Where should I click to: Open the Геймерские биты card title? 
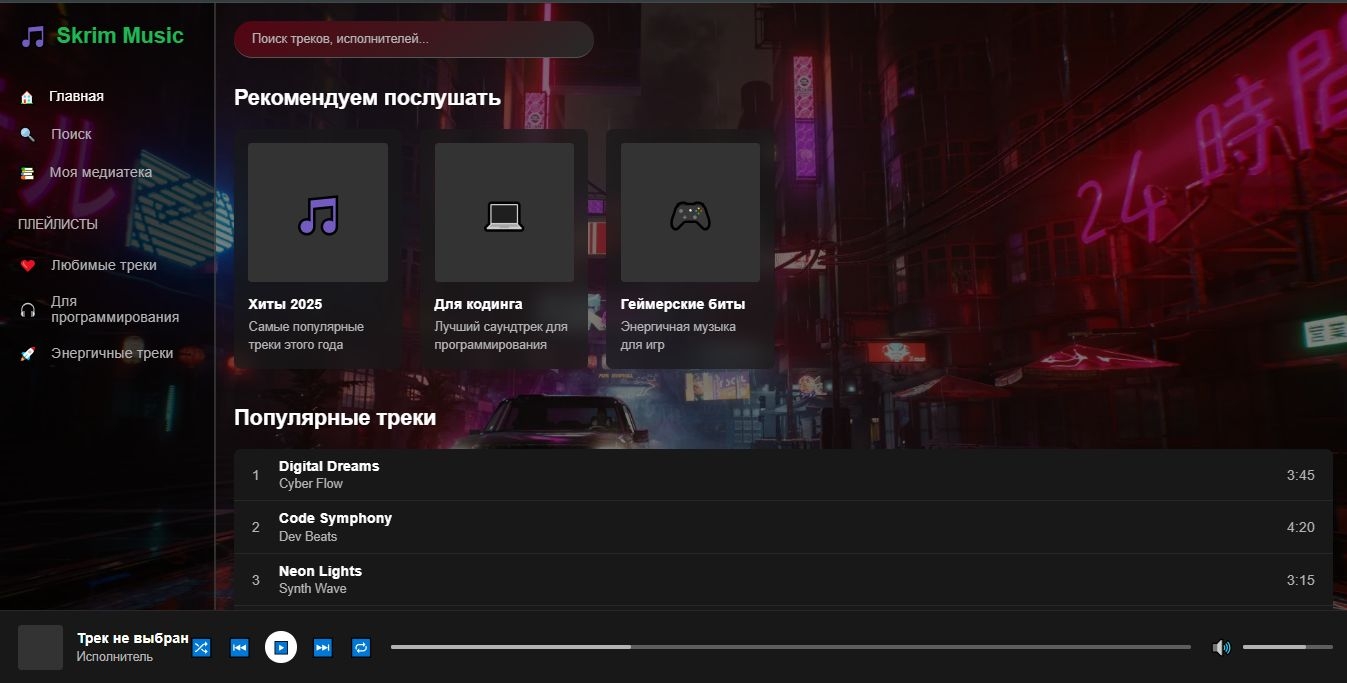tap(683, 304)
